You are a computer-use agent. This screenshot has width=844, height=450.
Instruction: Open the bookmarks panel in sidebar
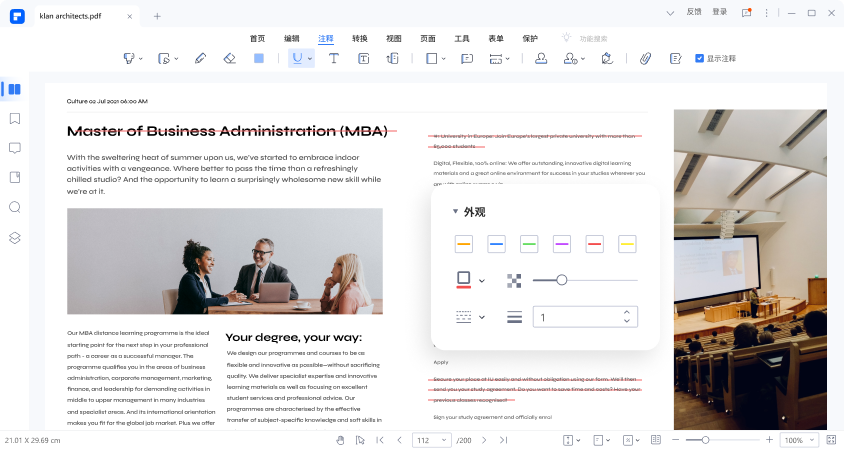(x=15, y=118)
